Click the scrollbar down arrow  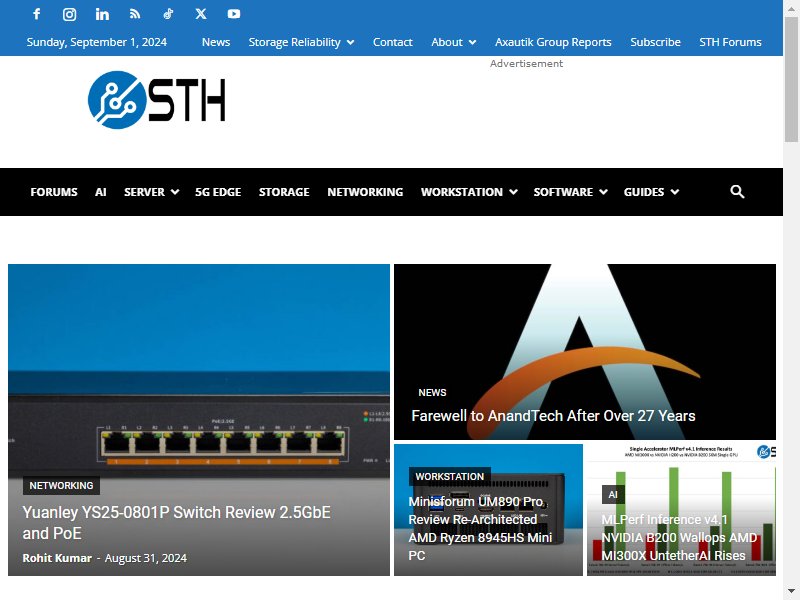[x=791, y=592]
